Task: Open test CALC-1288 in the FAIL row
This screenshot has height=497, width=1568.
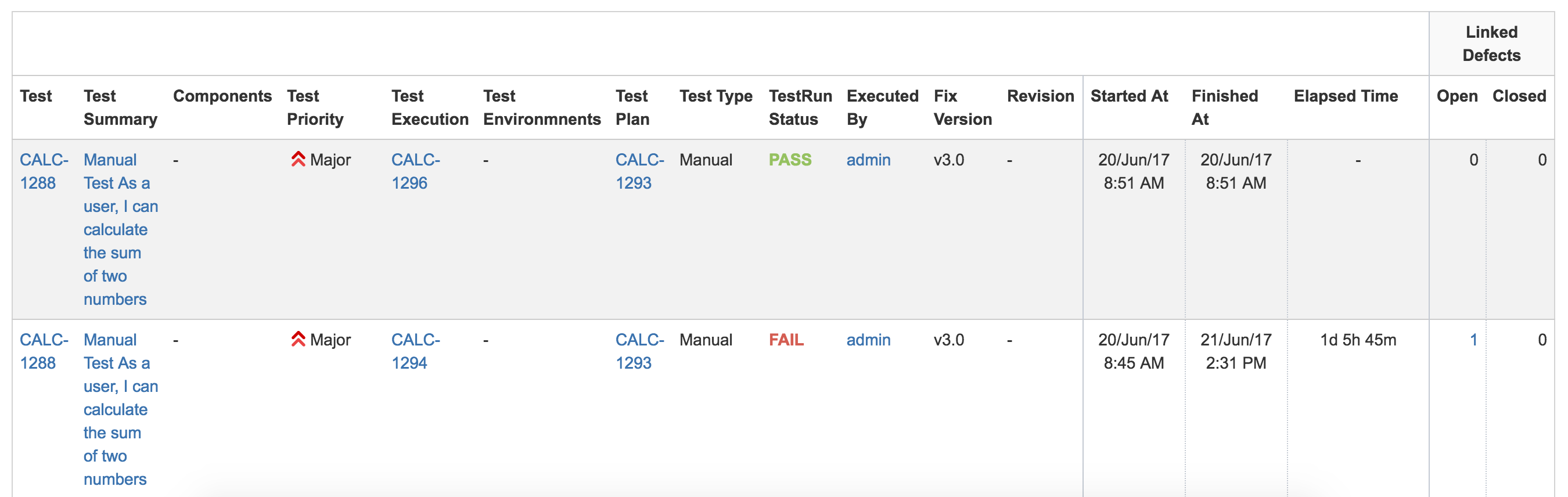Action: [x=44, y=352]
